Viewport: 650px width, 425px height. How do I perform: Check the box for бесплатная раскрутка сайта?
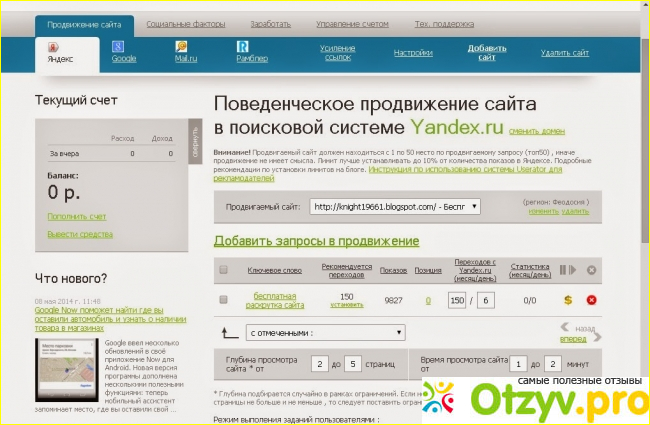pos(223,300)
